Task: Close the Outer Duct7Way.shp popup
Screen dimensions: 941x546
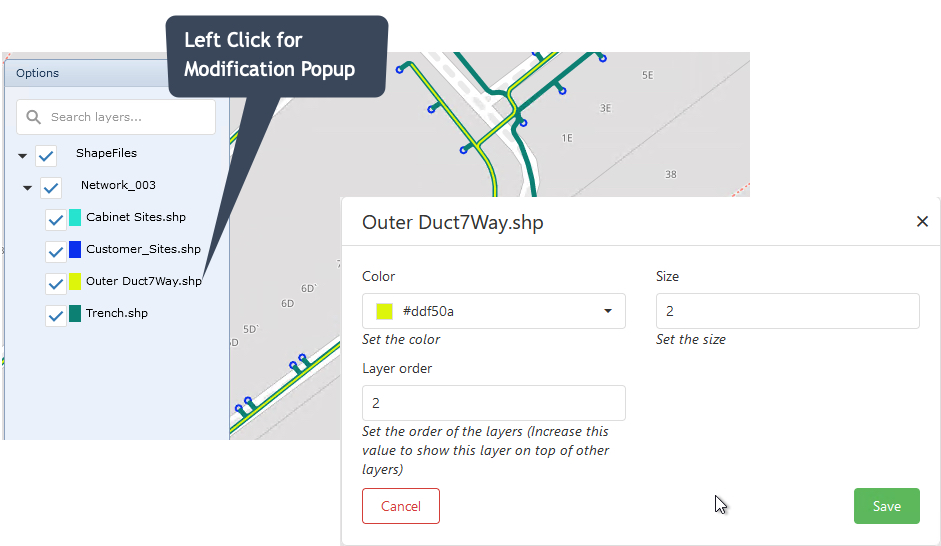Action: 922,222
